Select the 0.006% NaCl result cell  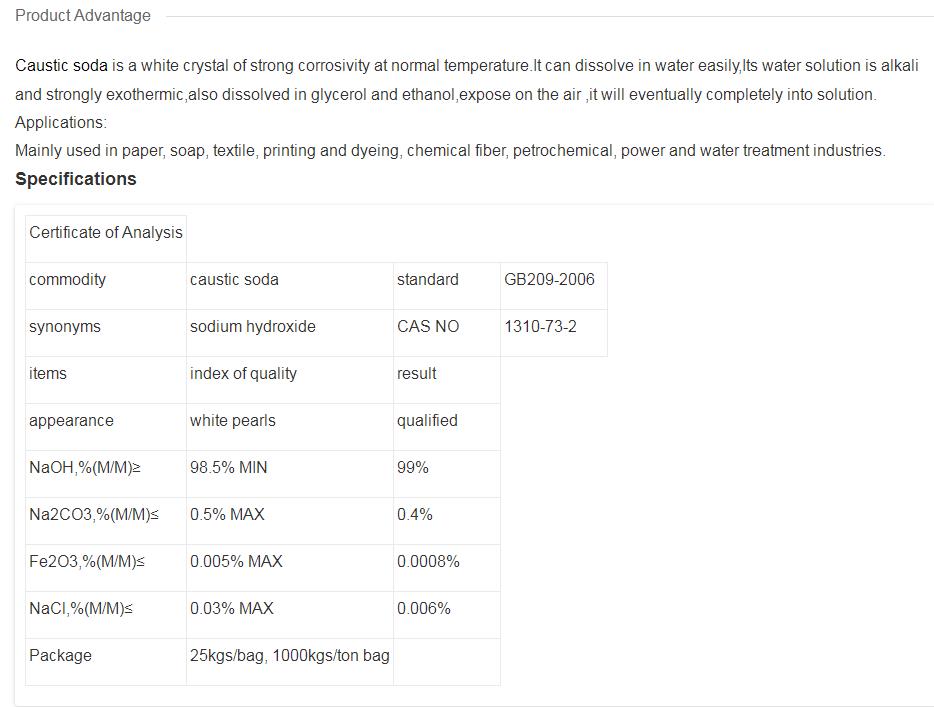pos(424,609)
